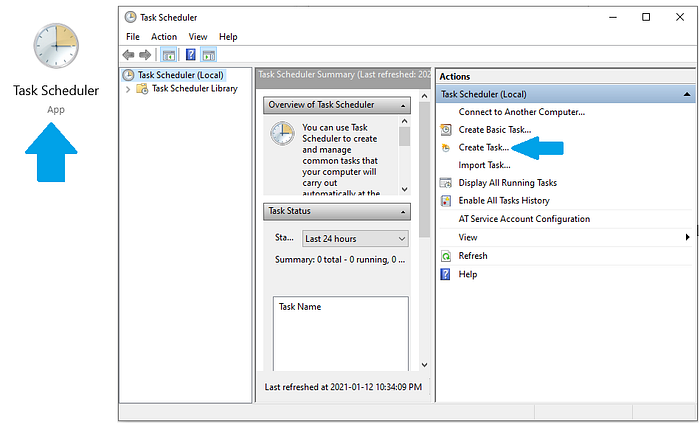The image size is (700, 424).
Task: Click Enable All Tasks History icon
Action: [x=446, y=201]
